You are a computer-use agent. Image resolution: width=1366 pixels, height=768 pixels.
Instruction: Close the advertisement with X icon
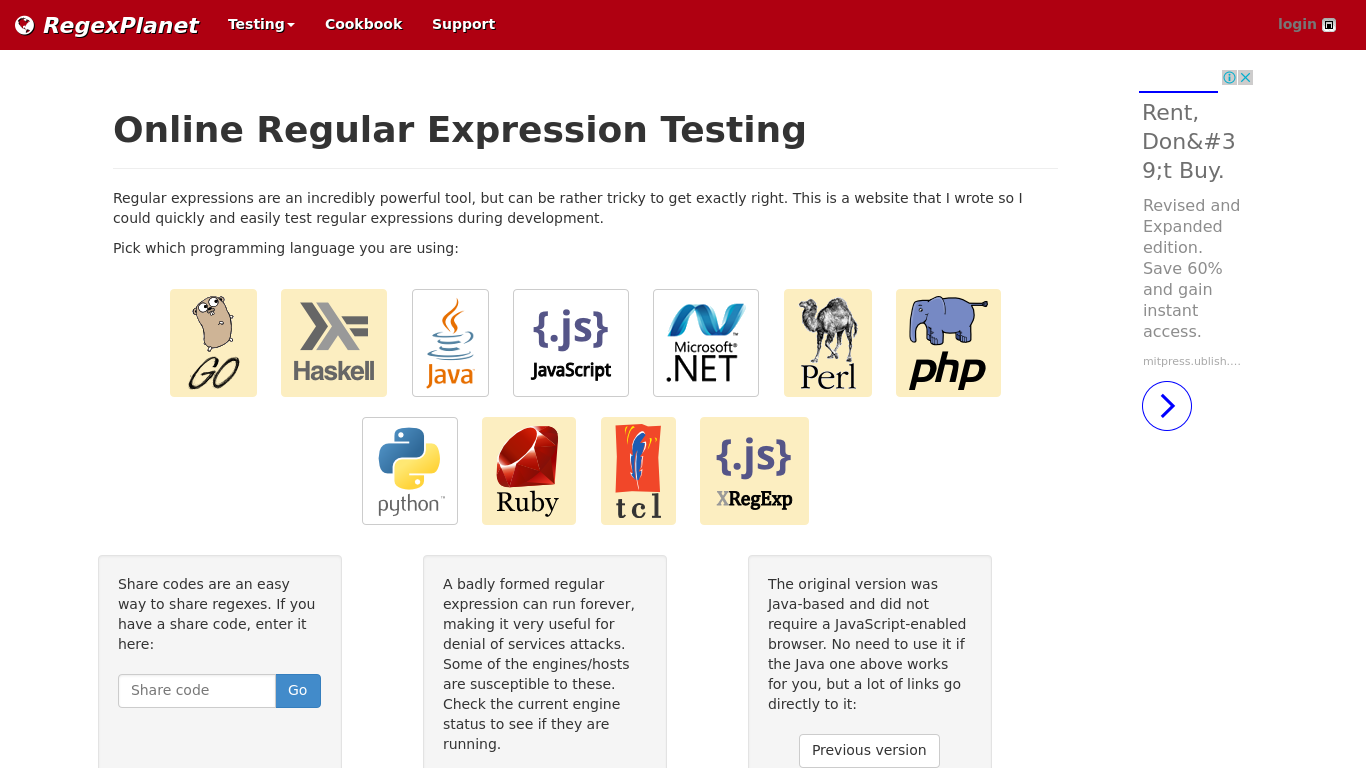coord(1246,77)
